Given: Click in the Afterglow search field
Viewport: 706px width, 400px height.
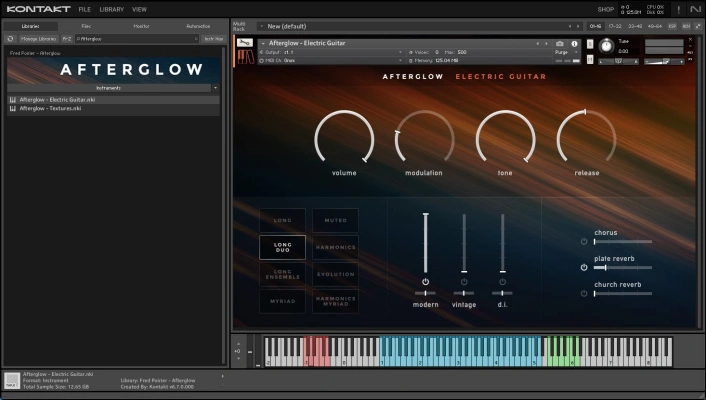Looking at the screenshot, I should [135, 39].
